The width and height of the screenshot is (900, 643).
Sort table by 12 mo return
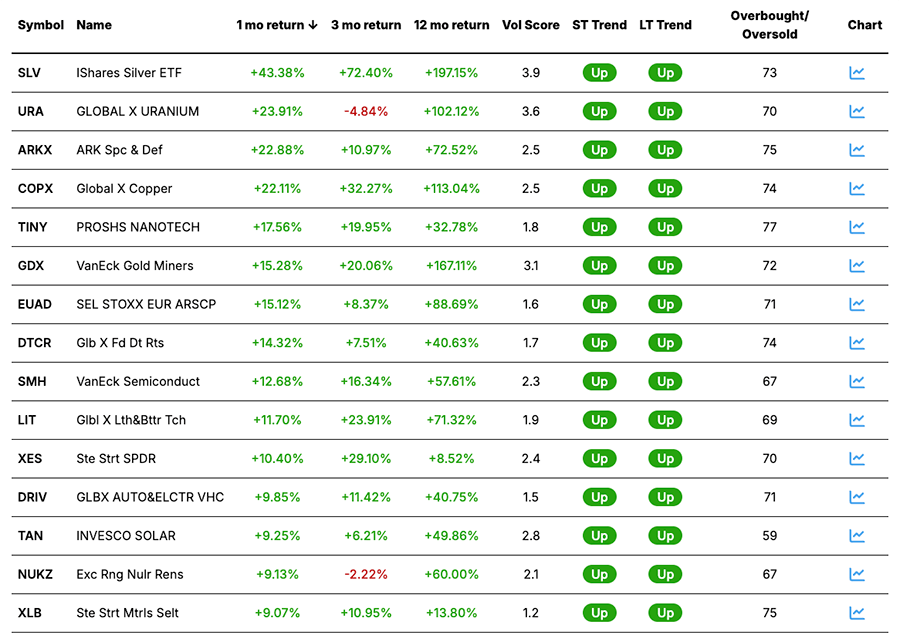click(x=451, y=25)
